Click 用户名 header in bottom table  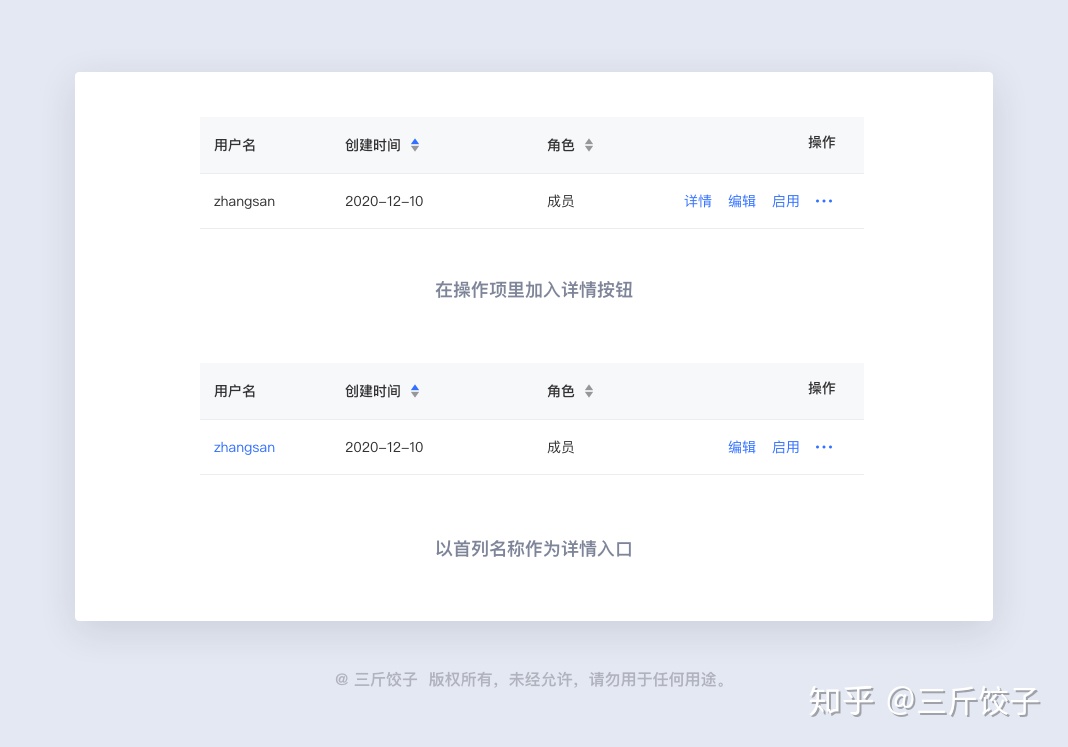235,391
